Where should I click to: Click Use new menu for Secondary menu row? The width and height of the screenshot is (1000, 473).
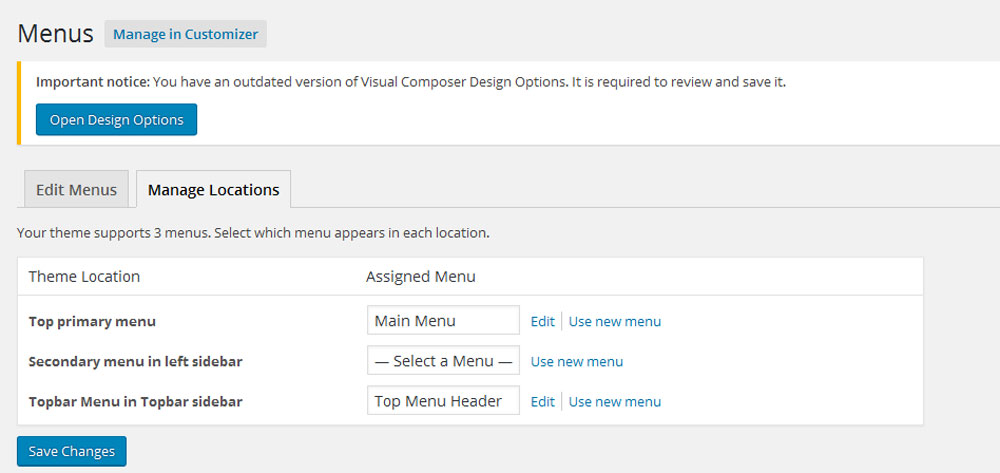[576, 361]
